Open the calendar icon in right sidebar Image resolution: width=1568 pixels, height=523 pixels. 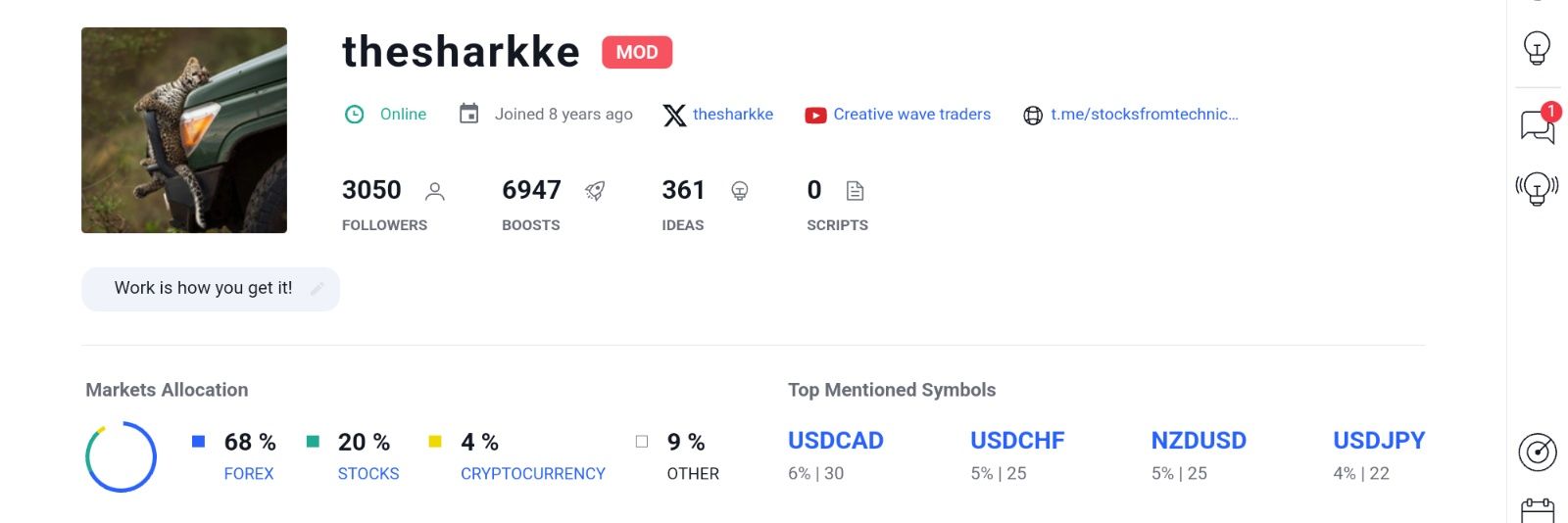pos(1537,510)
